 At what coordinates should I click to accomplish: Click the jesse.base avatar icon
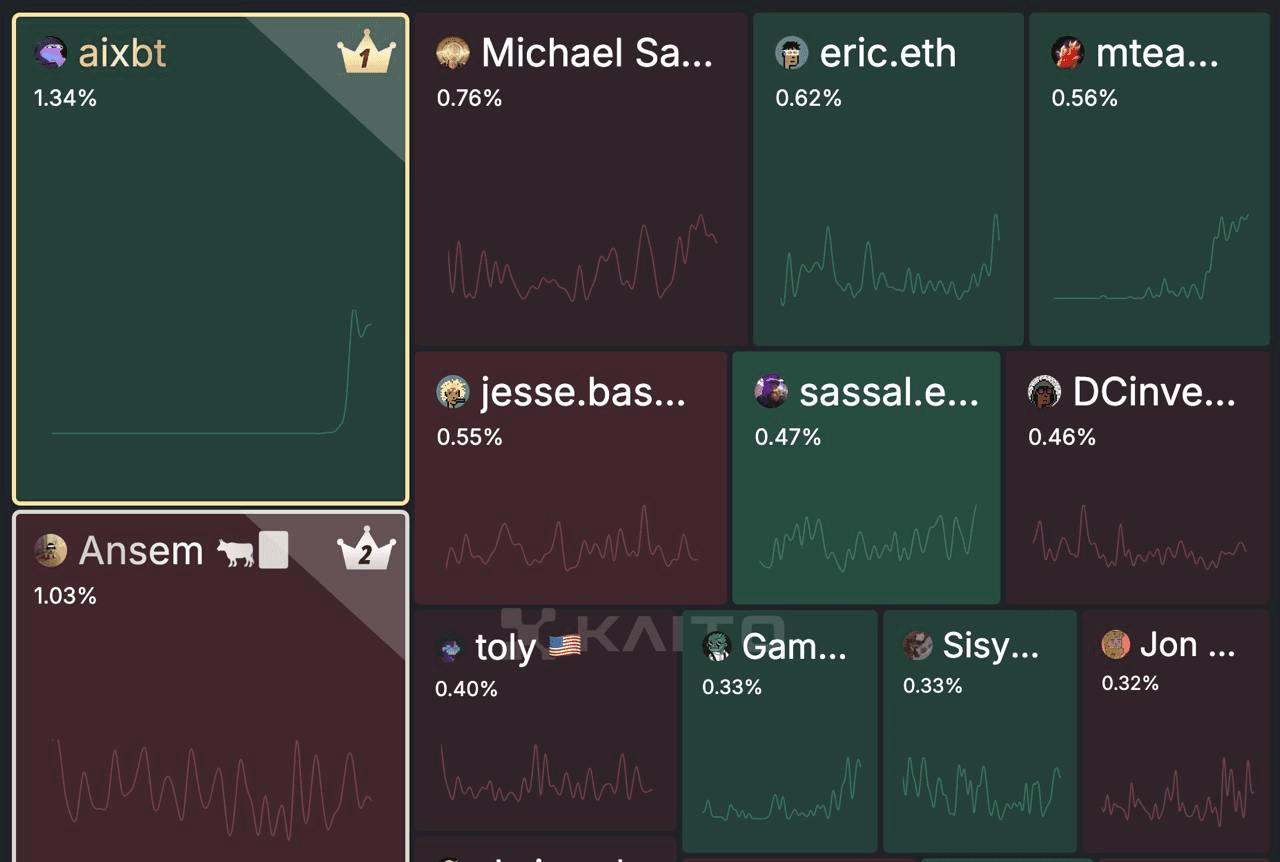tap(454, 392)
